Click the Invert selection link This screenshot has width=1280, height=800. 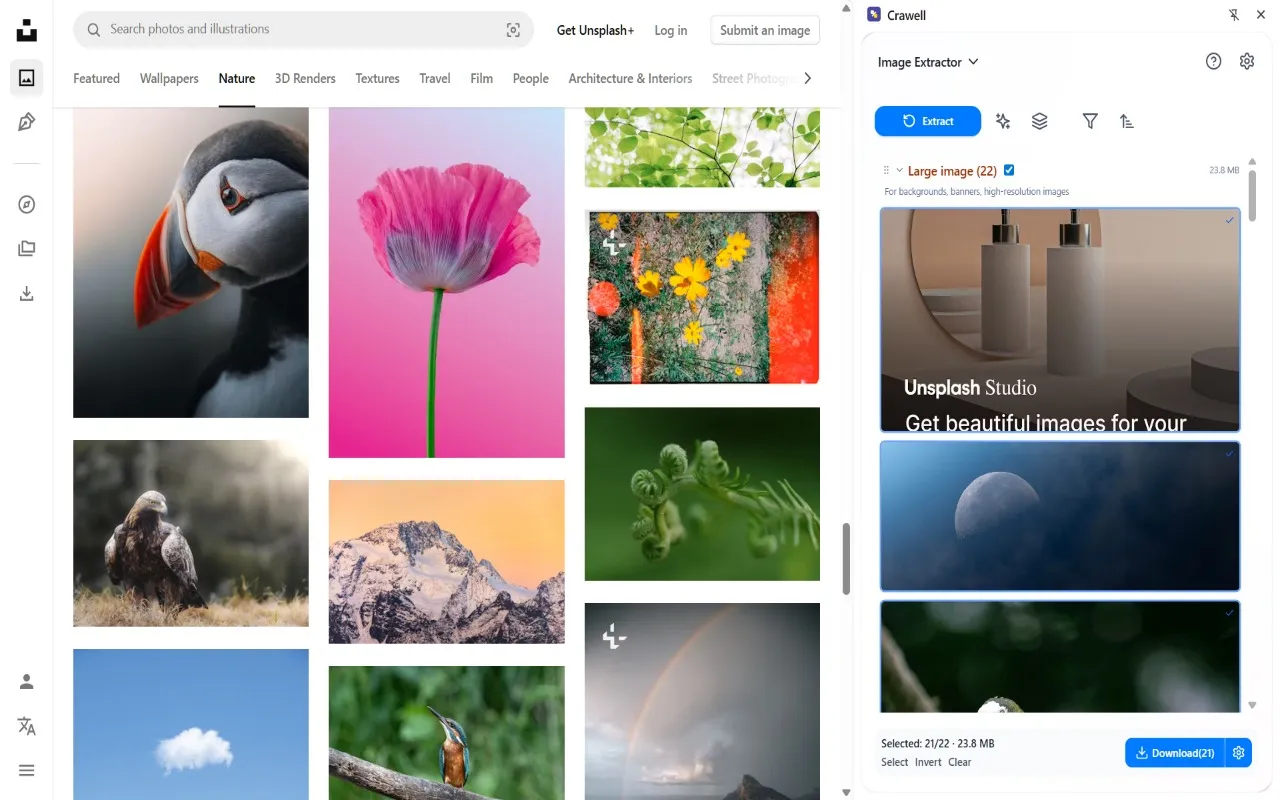(x=928, y=762)
